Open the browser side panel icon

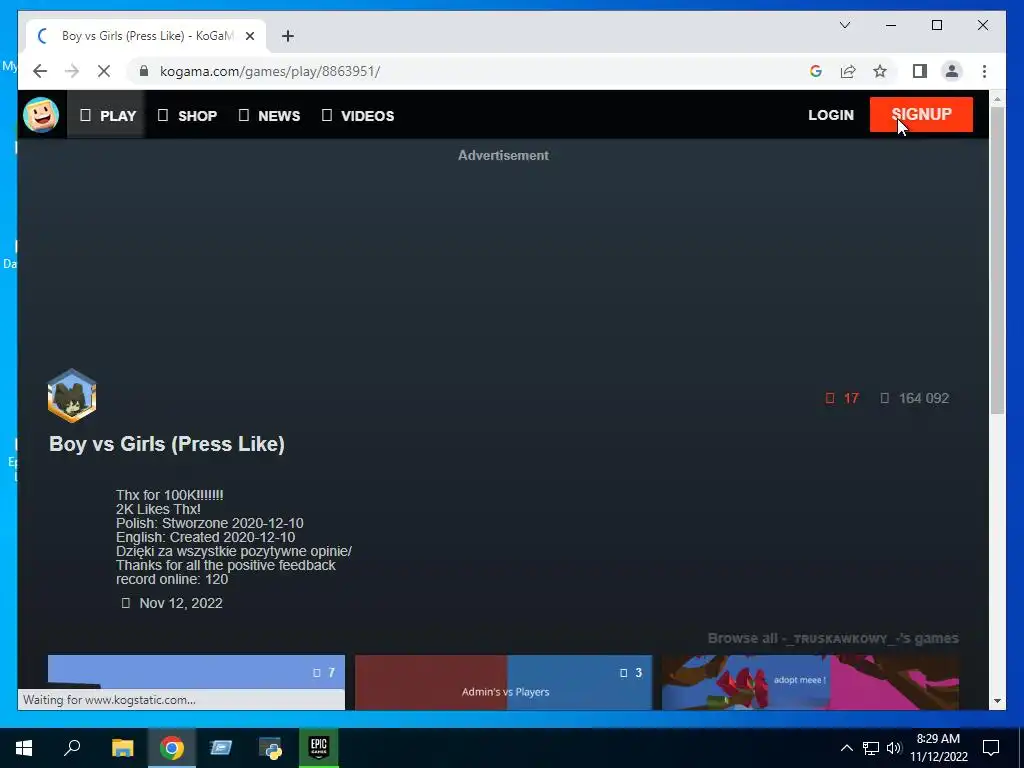pos(920,71)
